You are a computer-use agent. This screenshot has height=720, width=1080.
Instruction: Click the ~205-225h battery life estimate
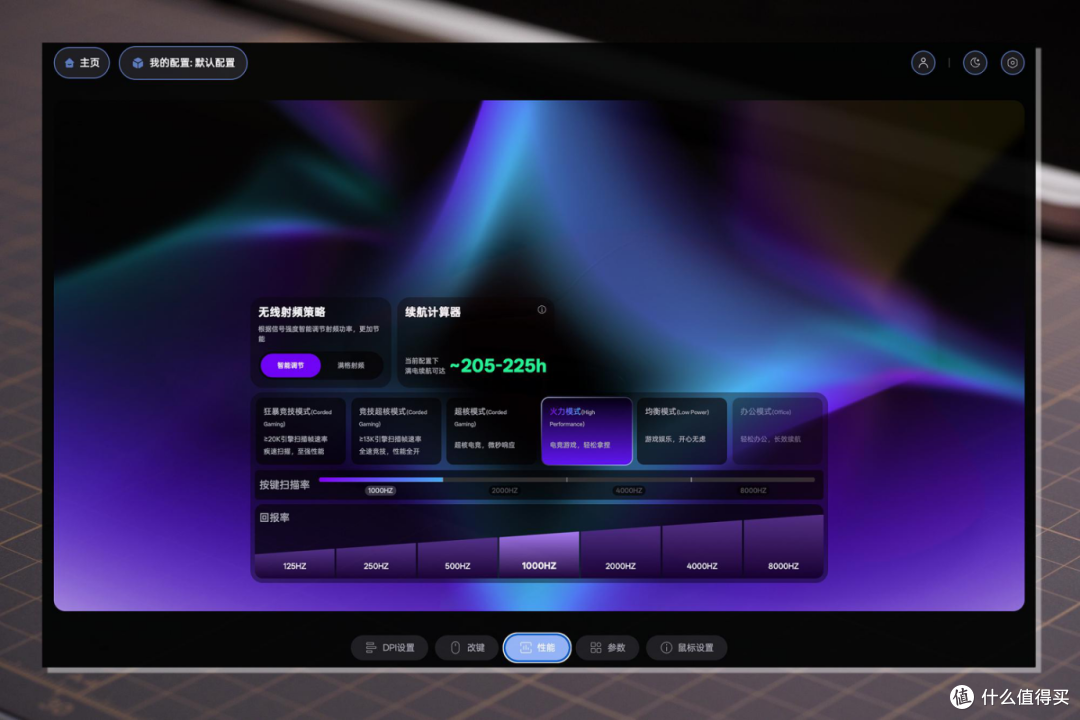coord(498,366)
